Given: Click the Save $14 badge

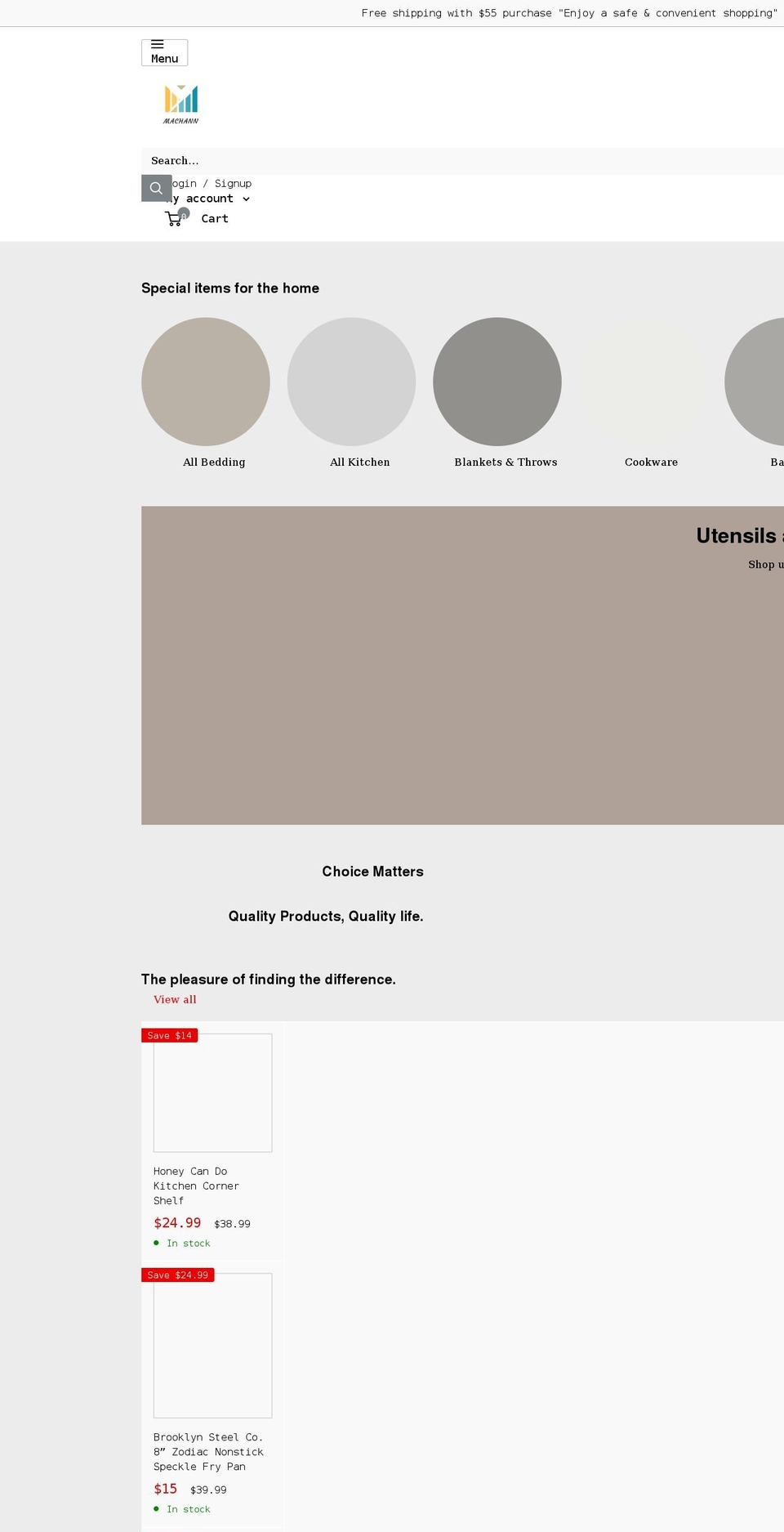Looking at the screenshot, I should coord(170,1035).
